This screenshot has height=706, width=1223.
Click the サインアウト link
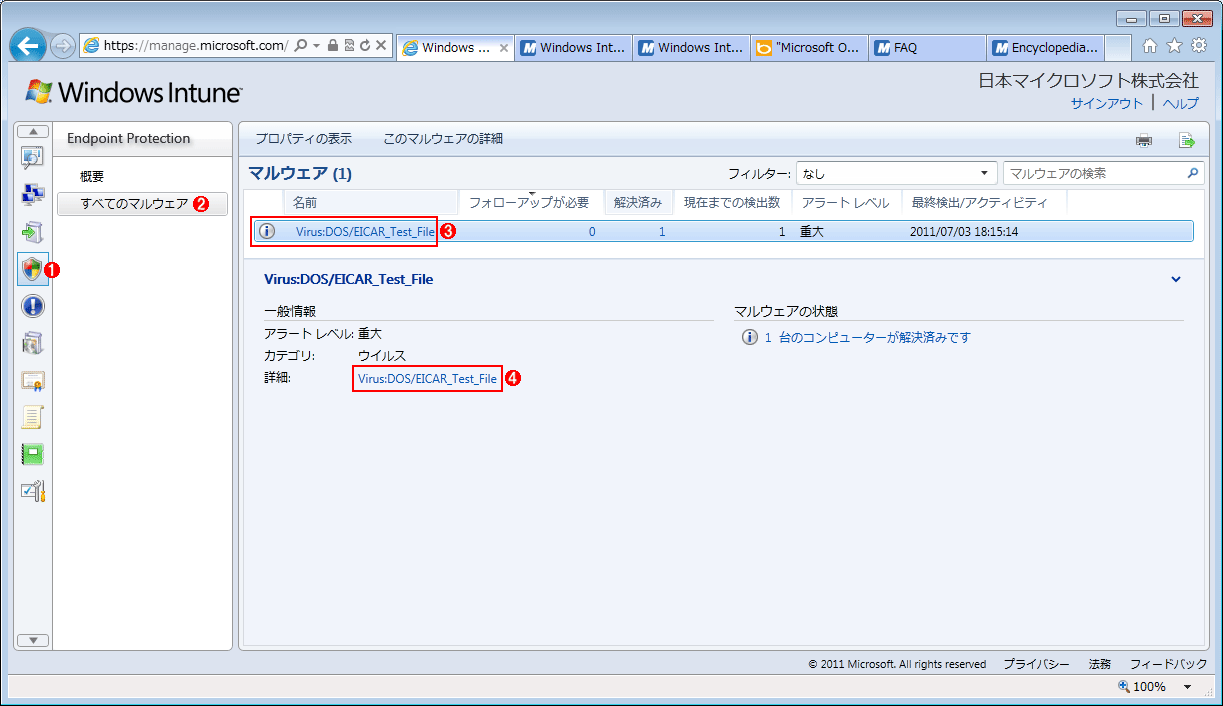pyautogui.click(x=1106, y=103)
